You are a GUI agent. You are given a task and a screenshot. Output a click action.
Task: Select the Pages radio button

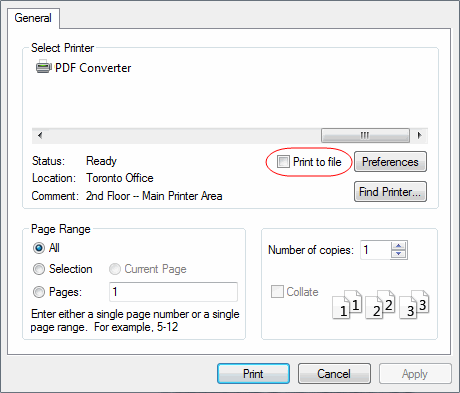pyautogui.click(x=39, y=292)
